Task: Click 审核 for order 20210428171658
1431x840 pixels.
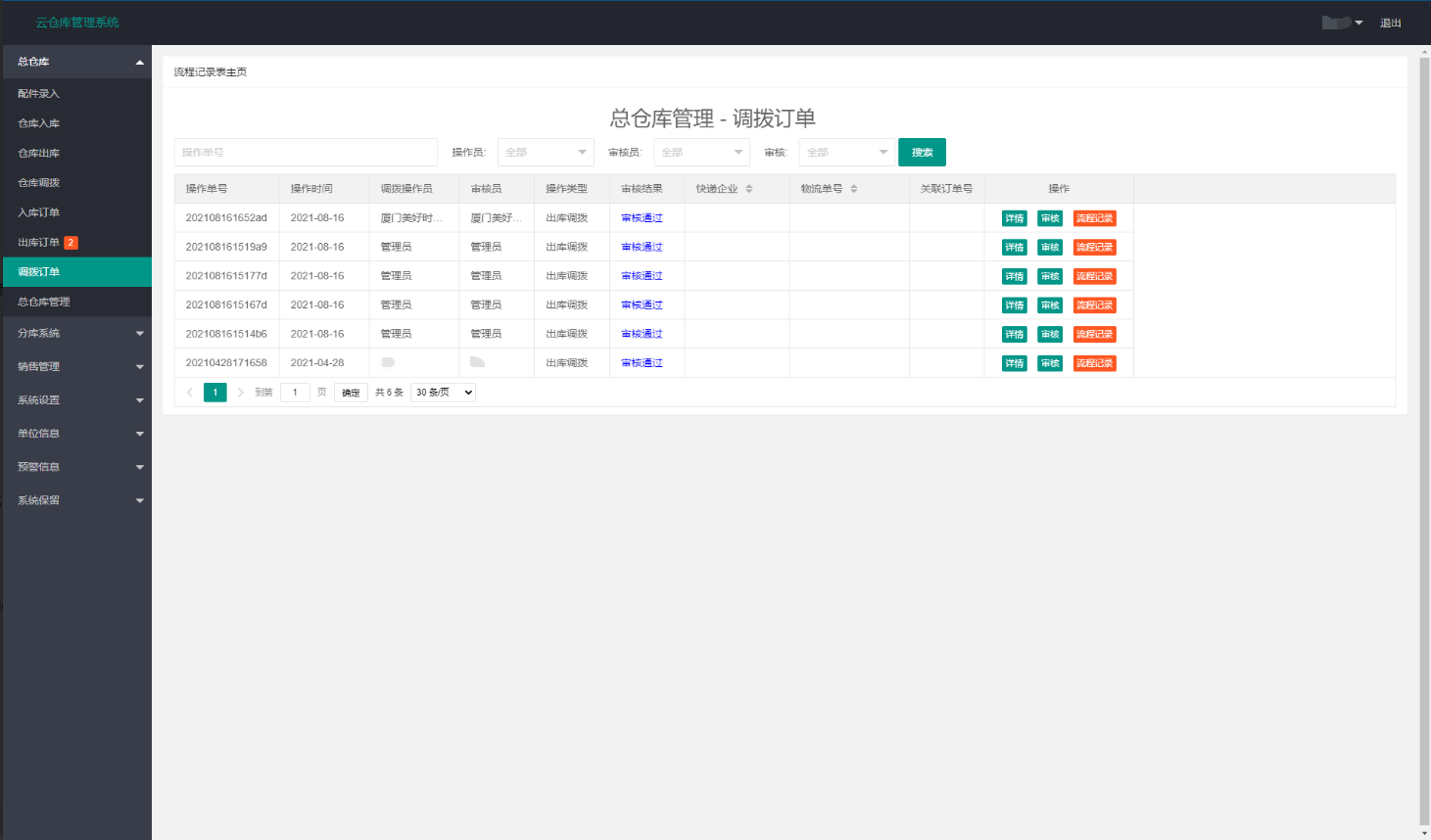Action: click(x=1050, y=363)
